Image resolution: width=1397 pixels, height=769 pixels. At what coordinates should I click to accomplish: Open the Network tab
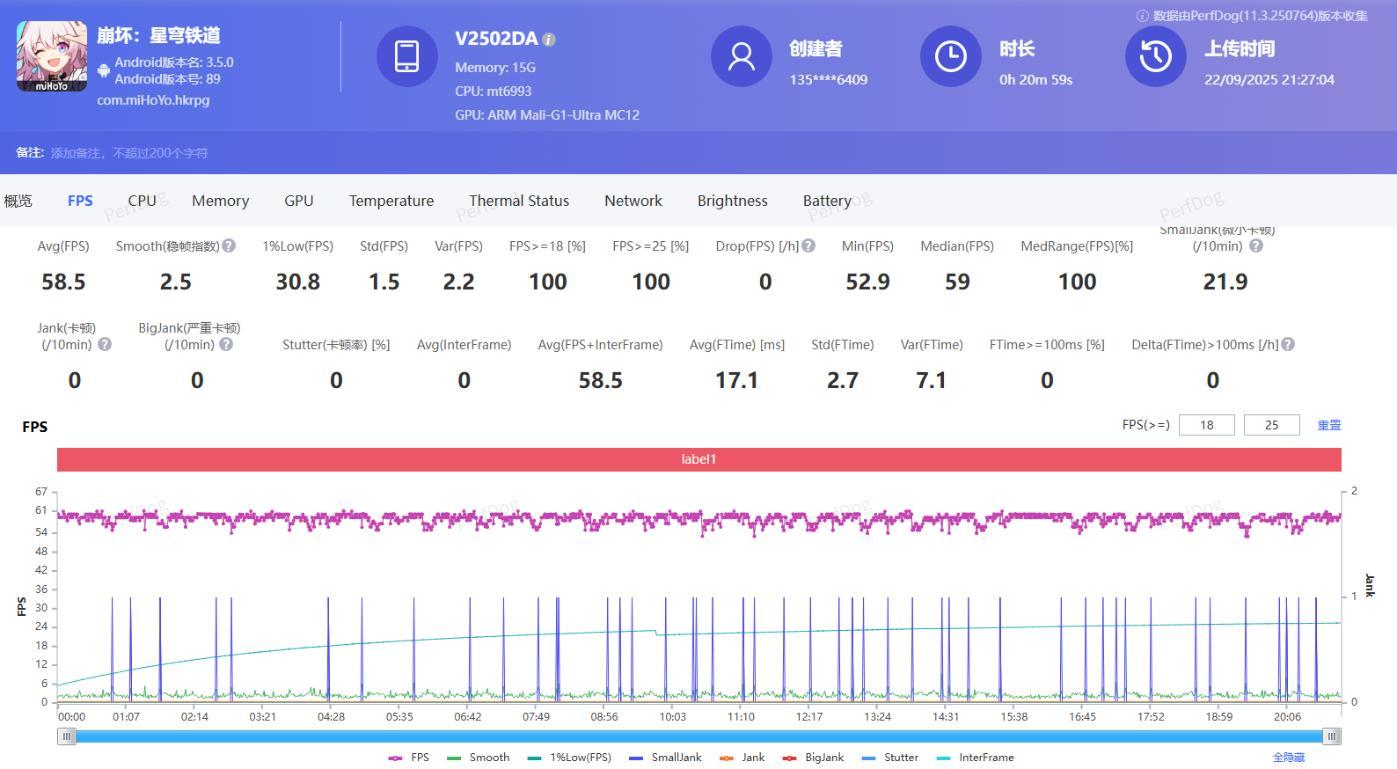tap(633, 201)
